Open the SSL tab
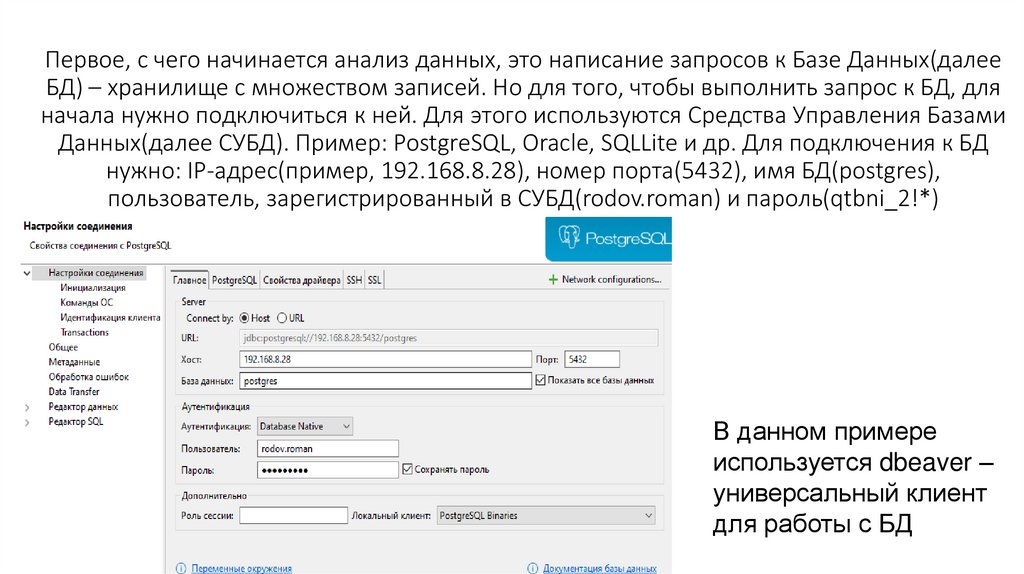1024x574 pixels. click(374, 280)
